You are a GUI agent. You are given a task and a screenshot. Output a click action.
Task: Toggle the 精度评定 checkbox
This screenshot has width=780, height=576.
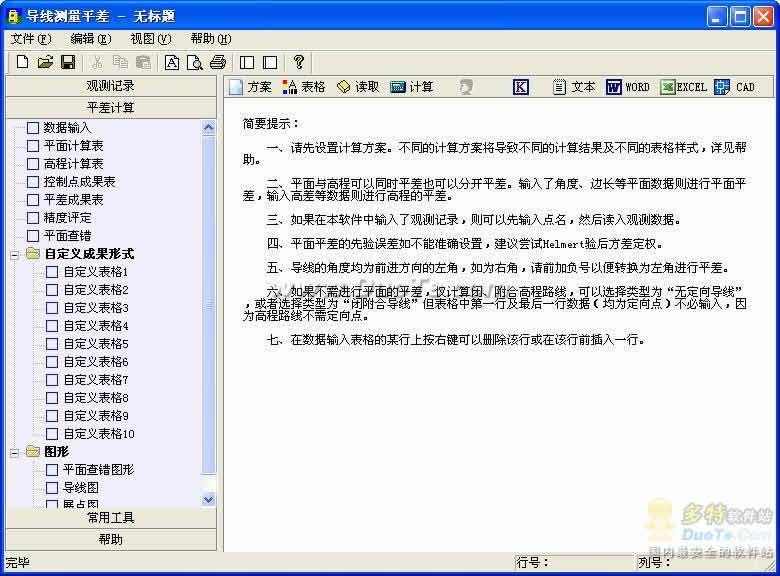click(33, 218)
